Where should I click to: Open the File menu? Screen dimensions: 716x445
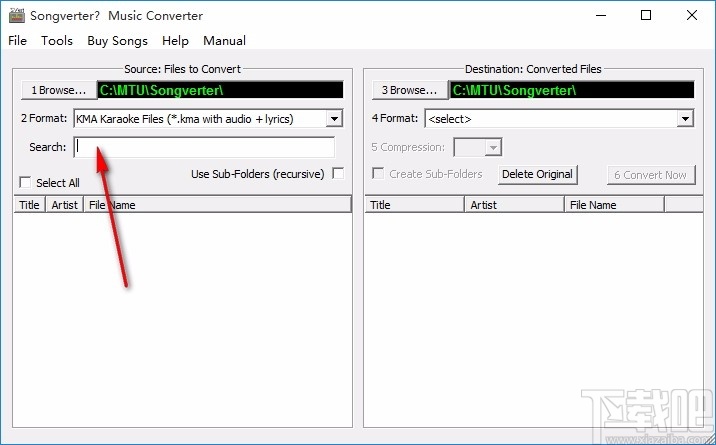click(x=17, y=41)
